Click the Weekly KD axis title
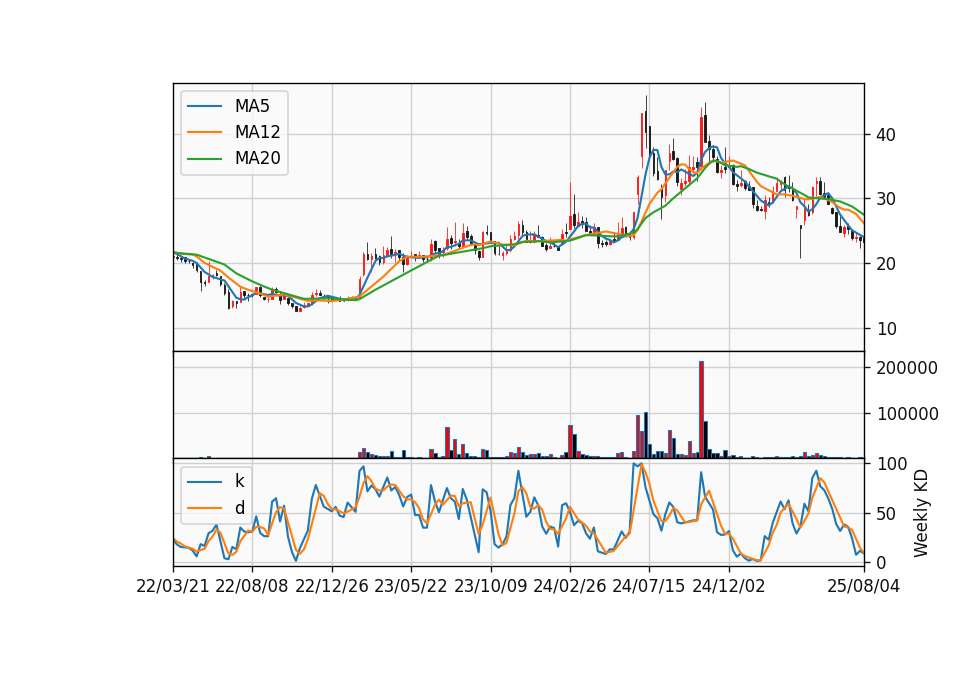960x690 pixels. pos(921,514)
